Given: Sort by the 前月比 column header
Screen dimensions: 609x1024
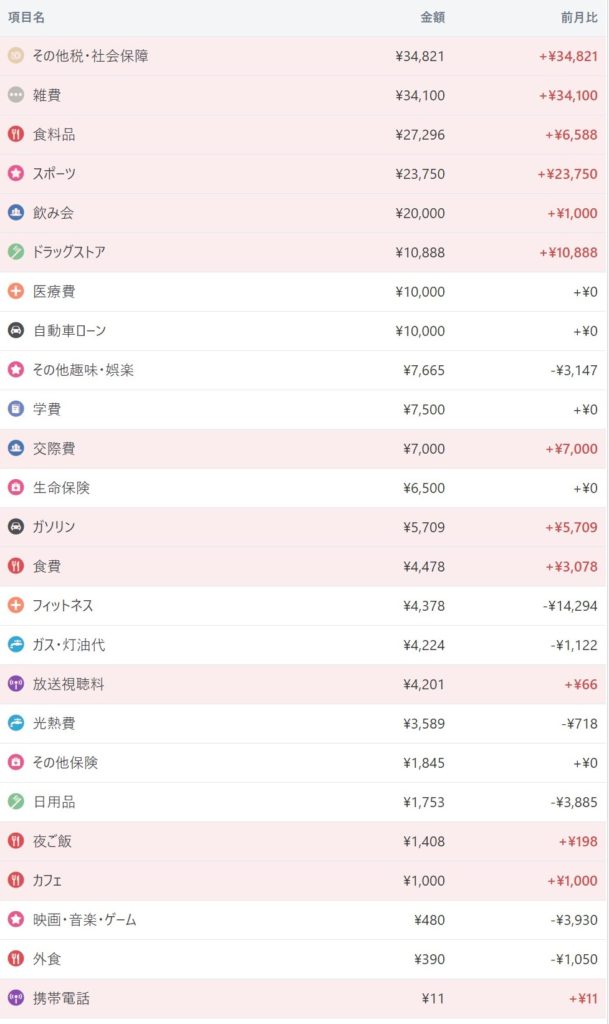Looking at the screenshot, I should point(579,18).
